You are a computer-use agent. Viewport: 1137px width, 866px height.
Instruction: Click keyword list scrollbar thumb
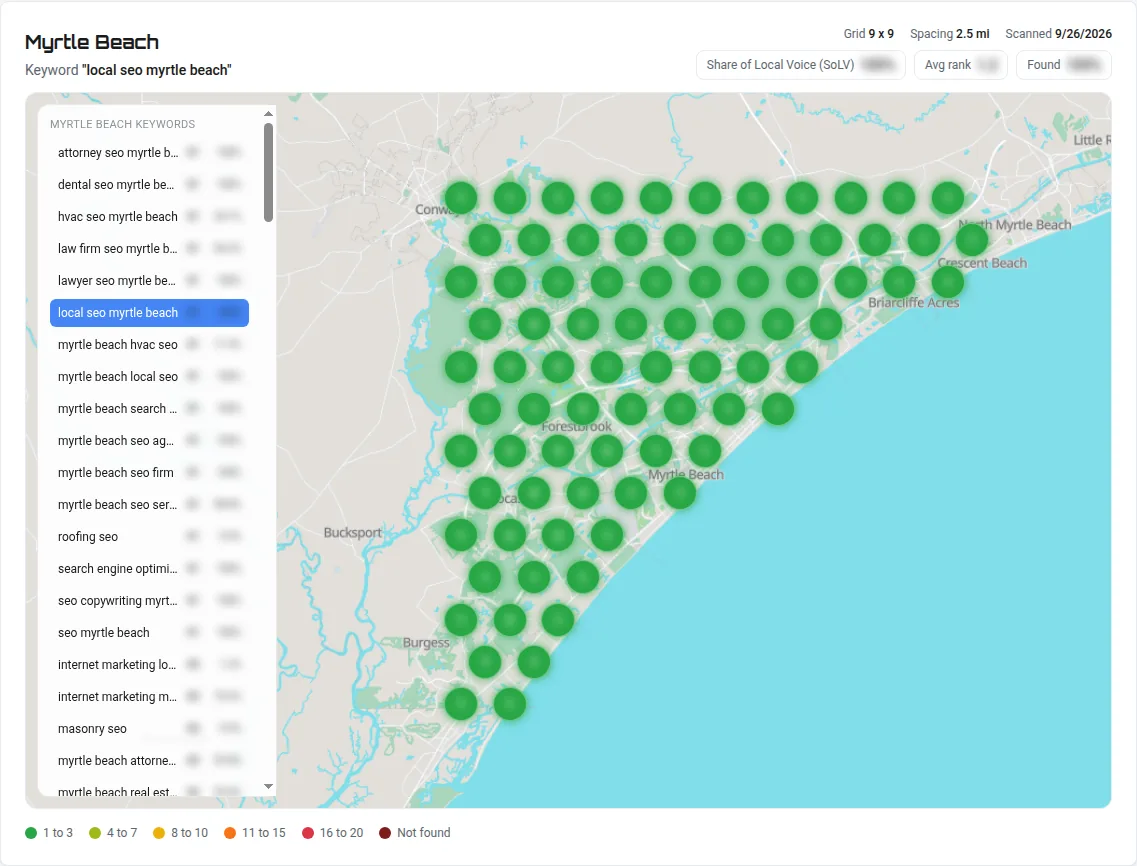coord(268,172)
